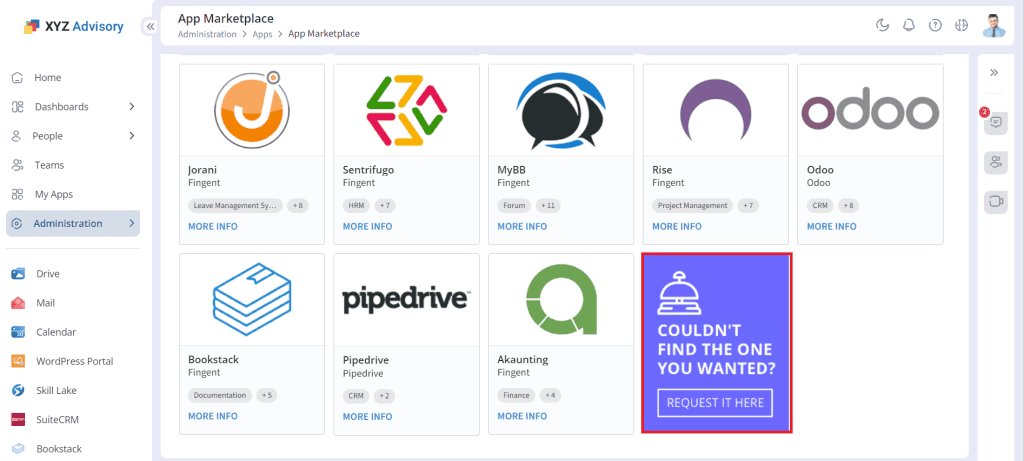
Task: Click the Odoo logo thumbnail
Action: point(871,110)
